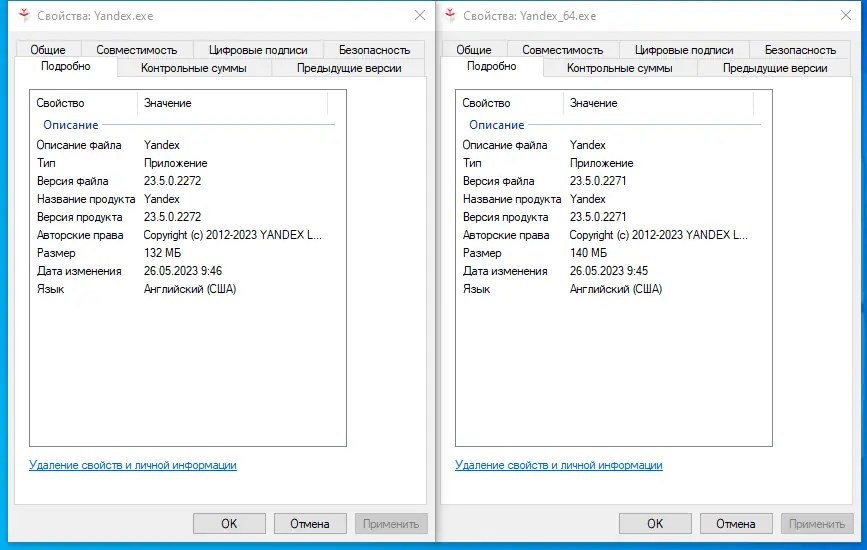This screenshot has width=867, height=550.
Task: Click the Yandex icon in Yandex.exe title bar
Action: pyautogui.click(x=22, y=16)
